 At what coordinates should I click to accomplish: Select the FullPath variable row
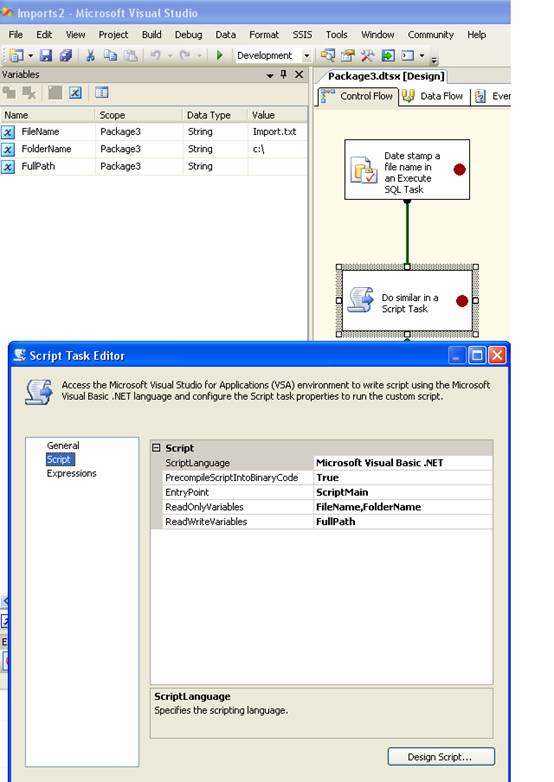pyautogui.click(x=154, y=166)
